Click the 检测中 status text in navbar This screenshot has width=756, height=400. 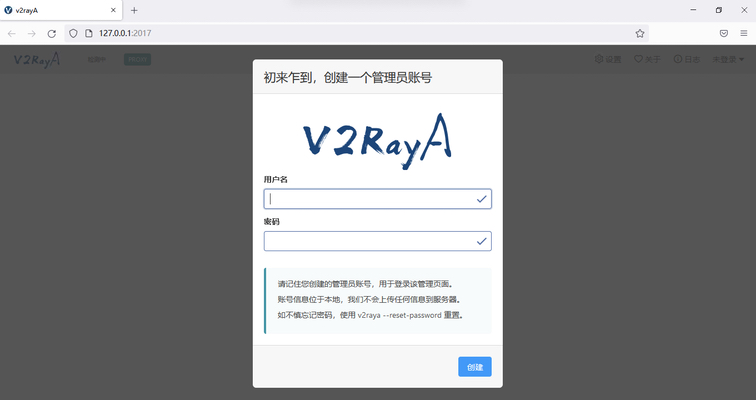96,59
